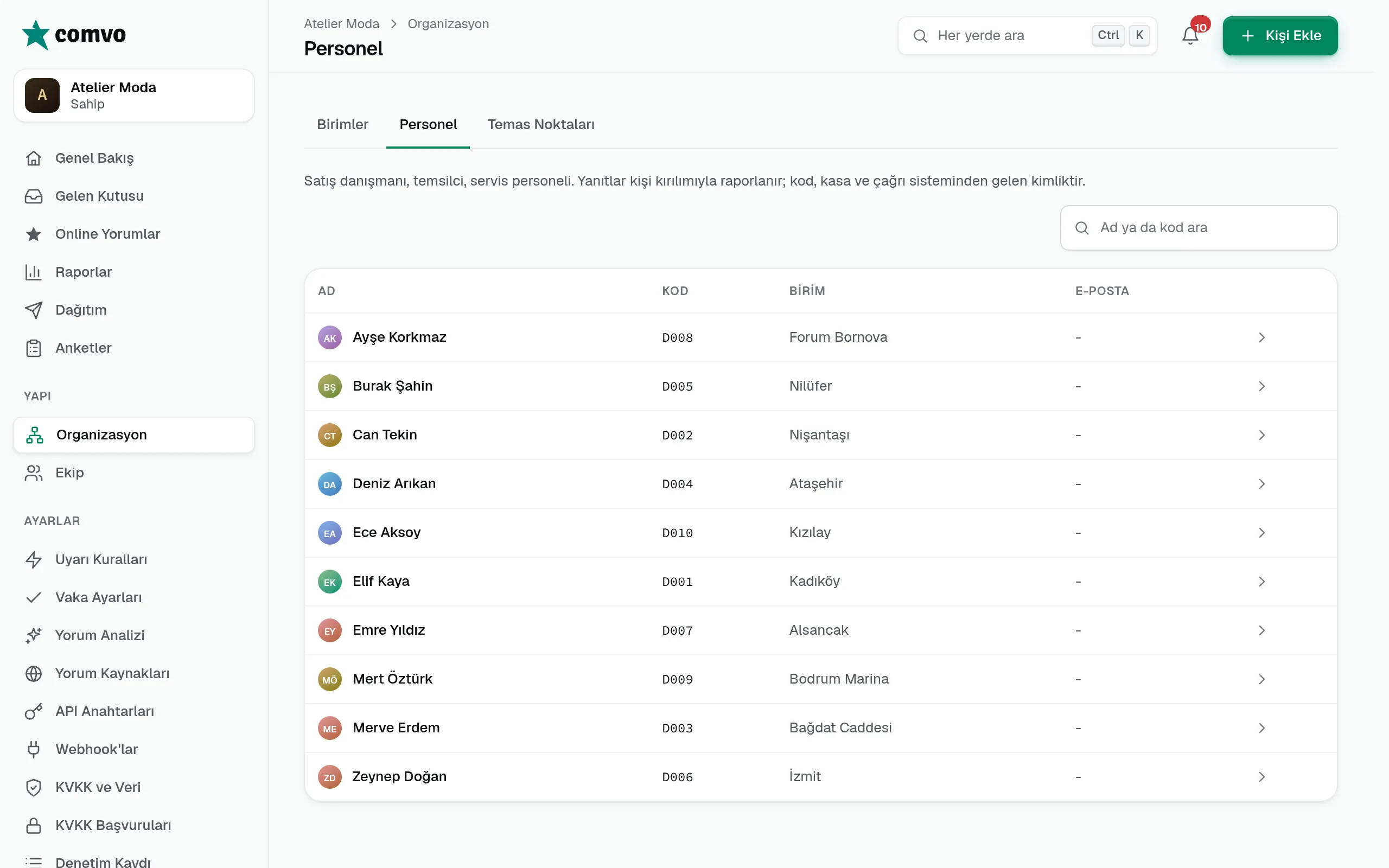Open Online Yorumlar star icon
The image size is (1389, 868).
click(34, 234)
